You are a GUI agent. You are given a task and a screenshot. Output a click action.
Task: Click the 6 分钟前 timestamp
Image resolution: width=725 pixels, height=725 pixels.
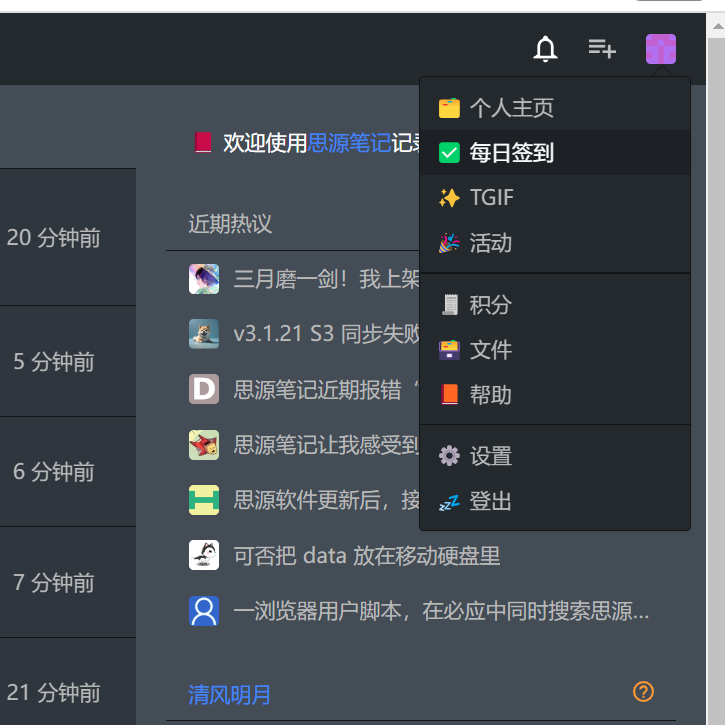[x=54, y=472]
